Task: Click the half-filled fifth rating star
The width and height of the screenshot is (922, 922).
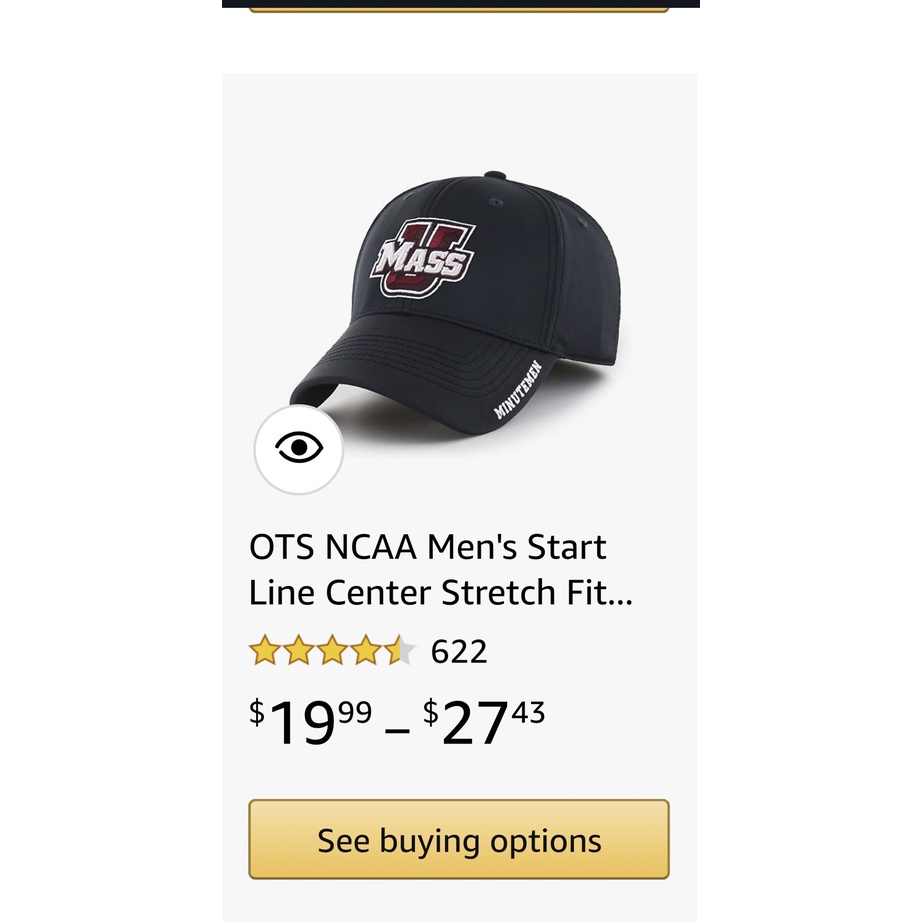Action: coord(399,651)
